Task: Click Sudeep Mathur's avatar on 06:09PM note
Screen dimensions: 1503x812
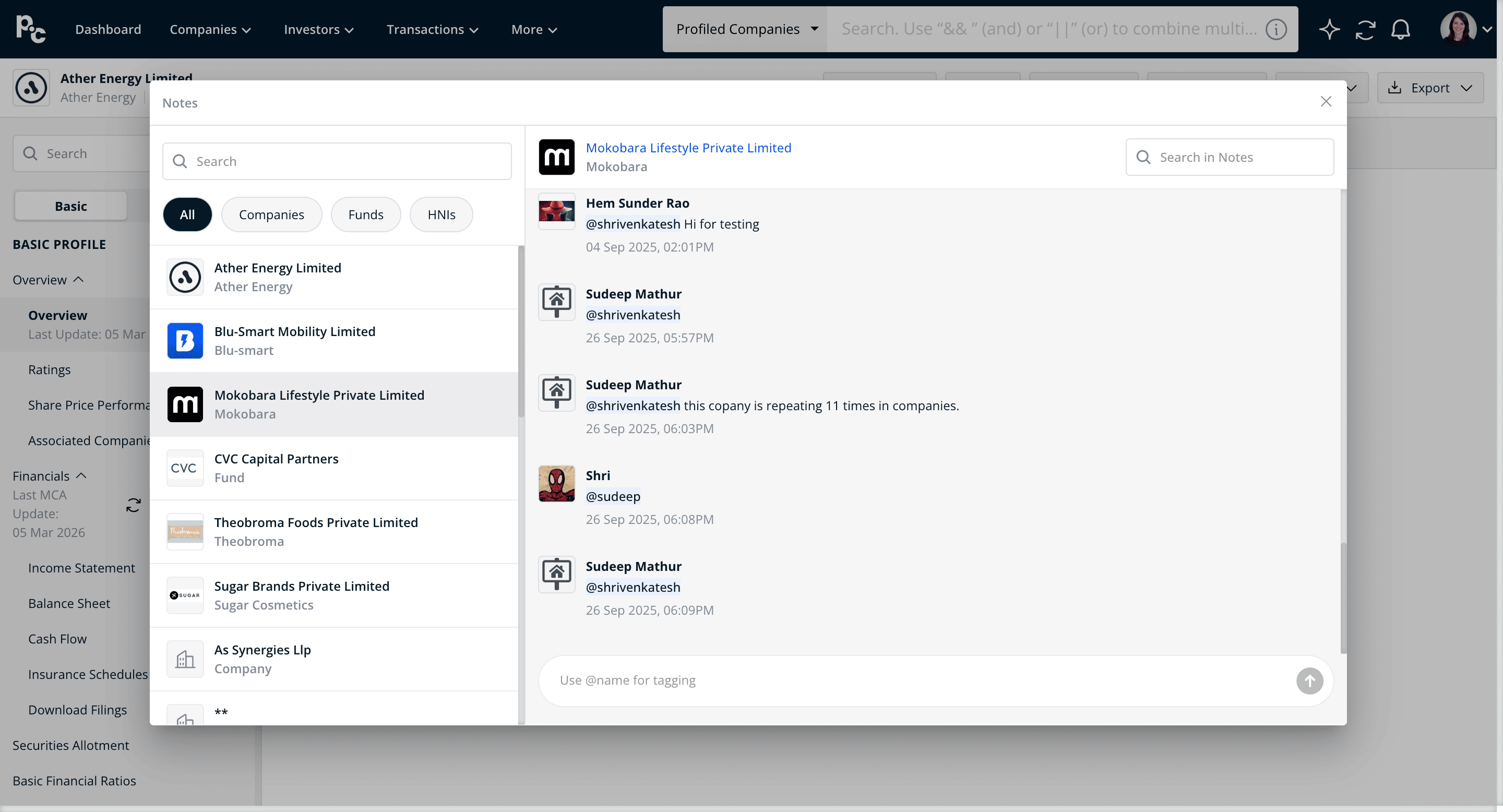Action: point(556,574)
